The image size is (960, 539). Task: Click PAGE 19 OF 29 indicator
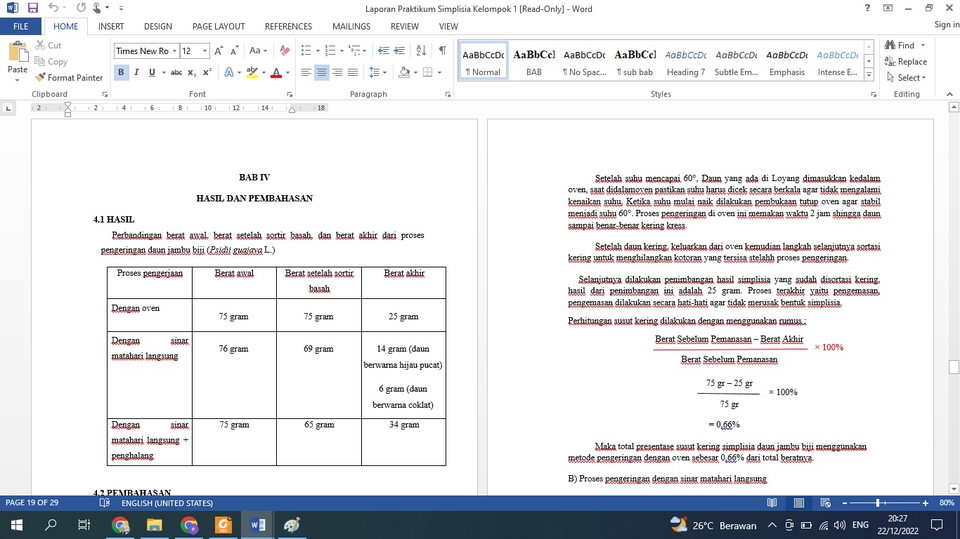(x=32, y=503)
